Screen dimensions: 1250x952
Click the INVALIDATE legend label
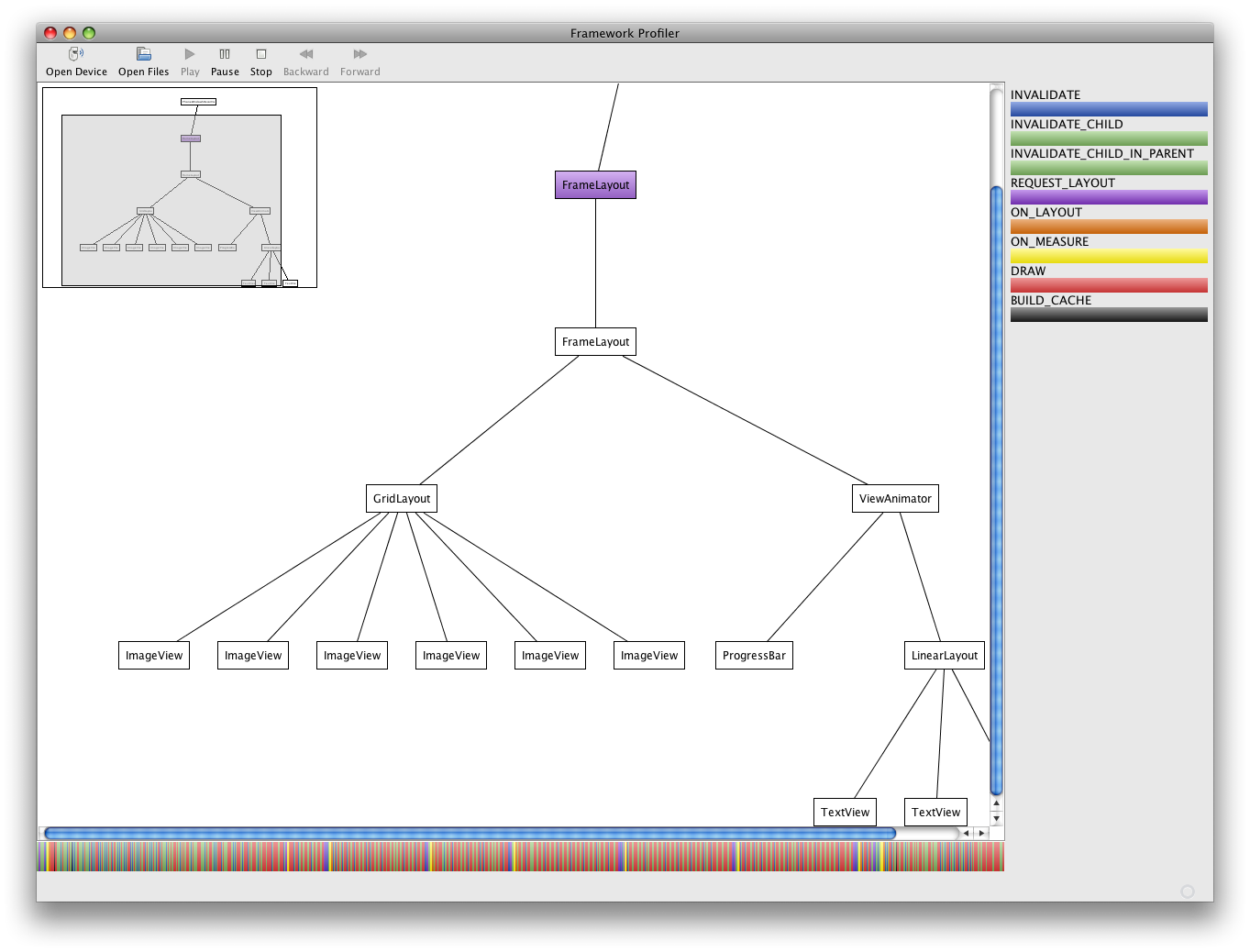click(1045, 94)
